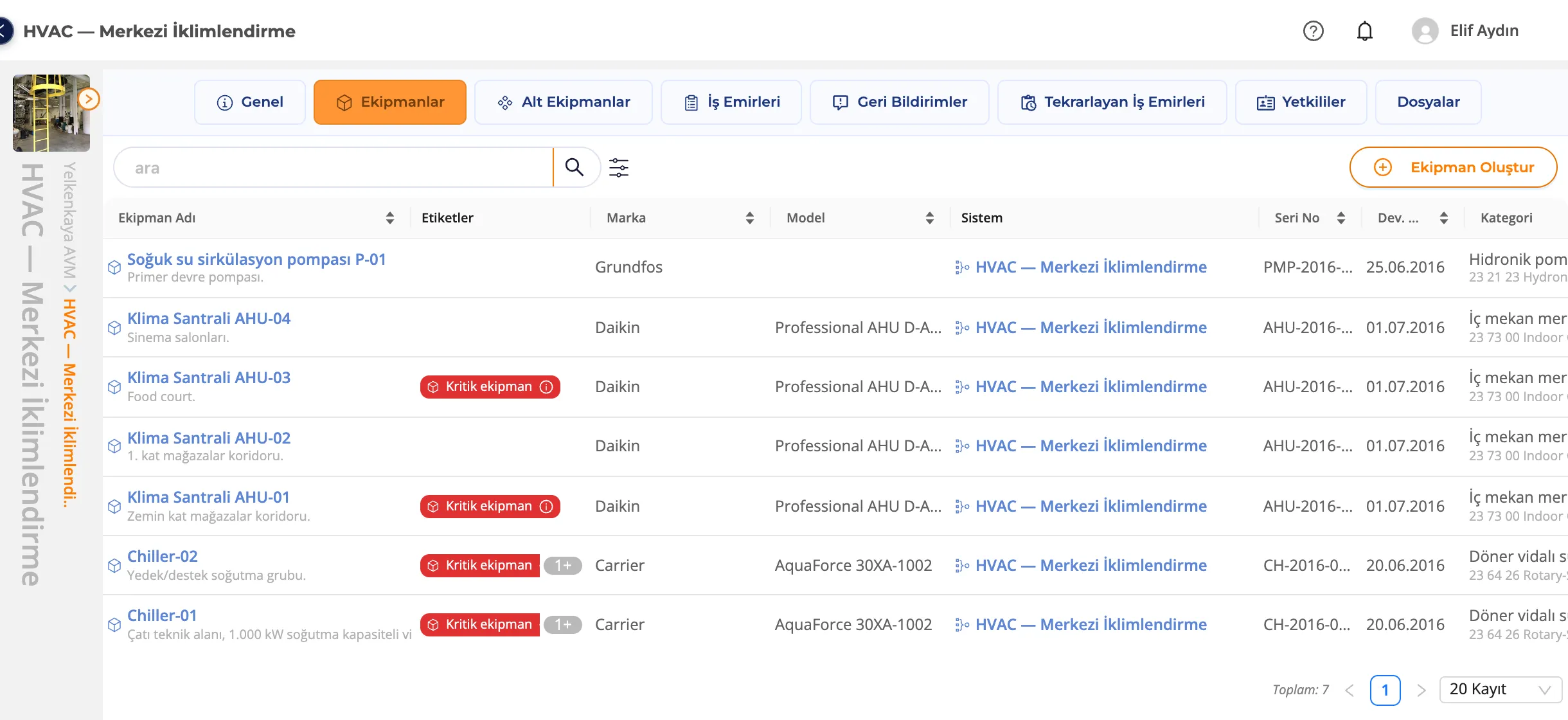Sort by Marka column

(749, 218)
